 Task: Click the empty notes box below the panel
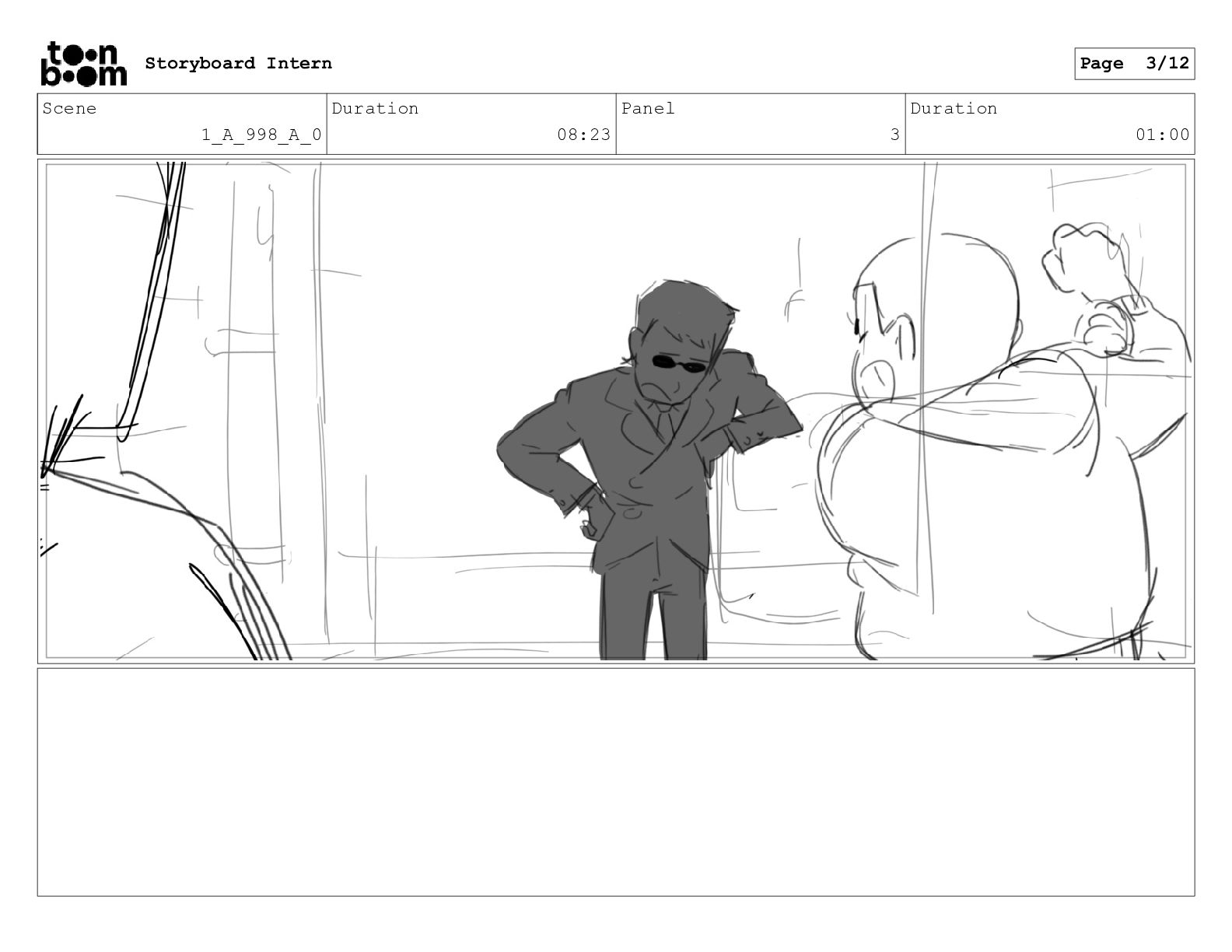(x=616, y=782)
